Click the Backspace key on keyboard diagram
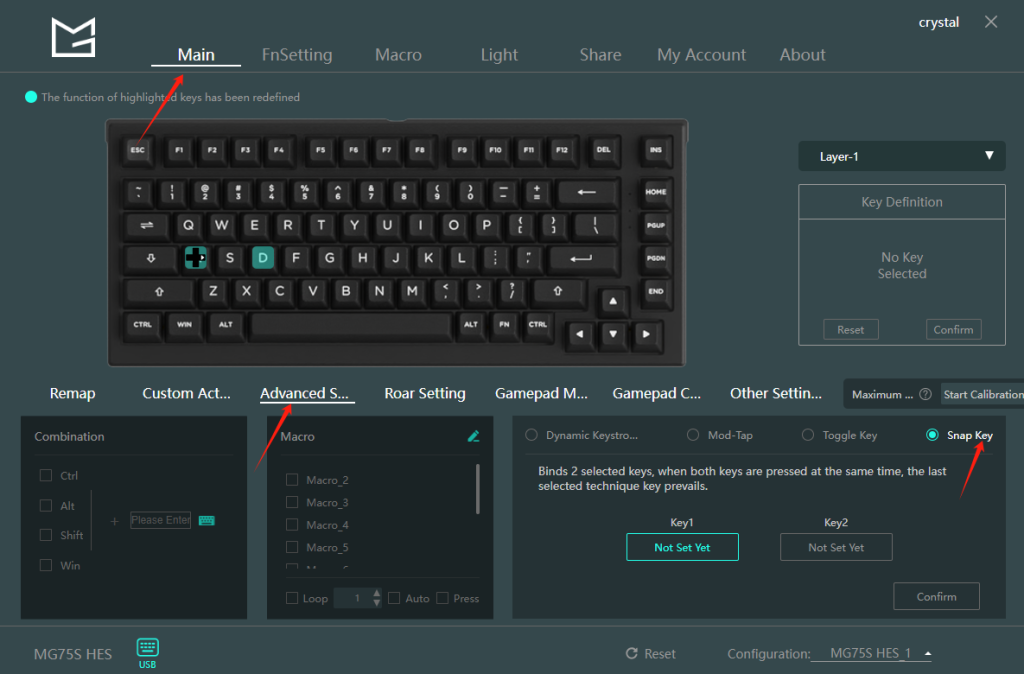This screenshot has height=674, width=1024. tap(586, 192)
